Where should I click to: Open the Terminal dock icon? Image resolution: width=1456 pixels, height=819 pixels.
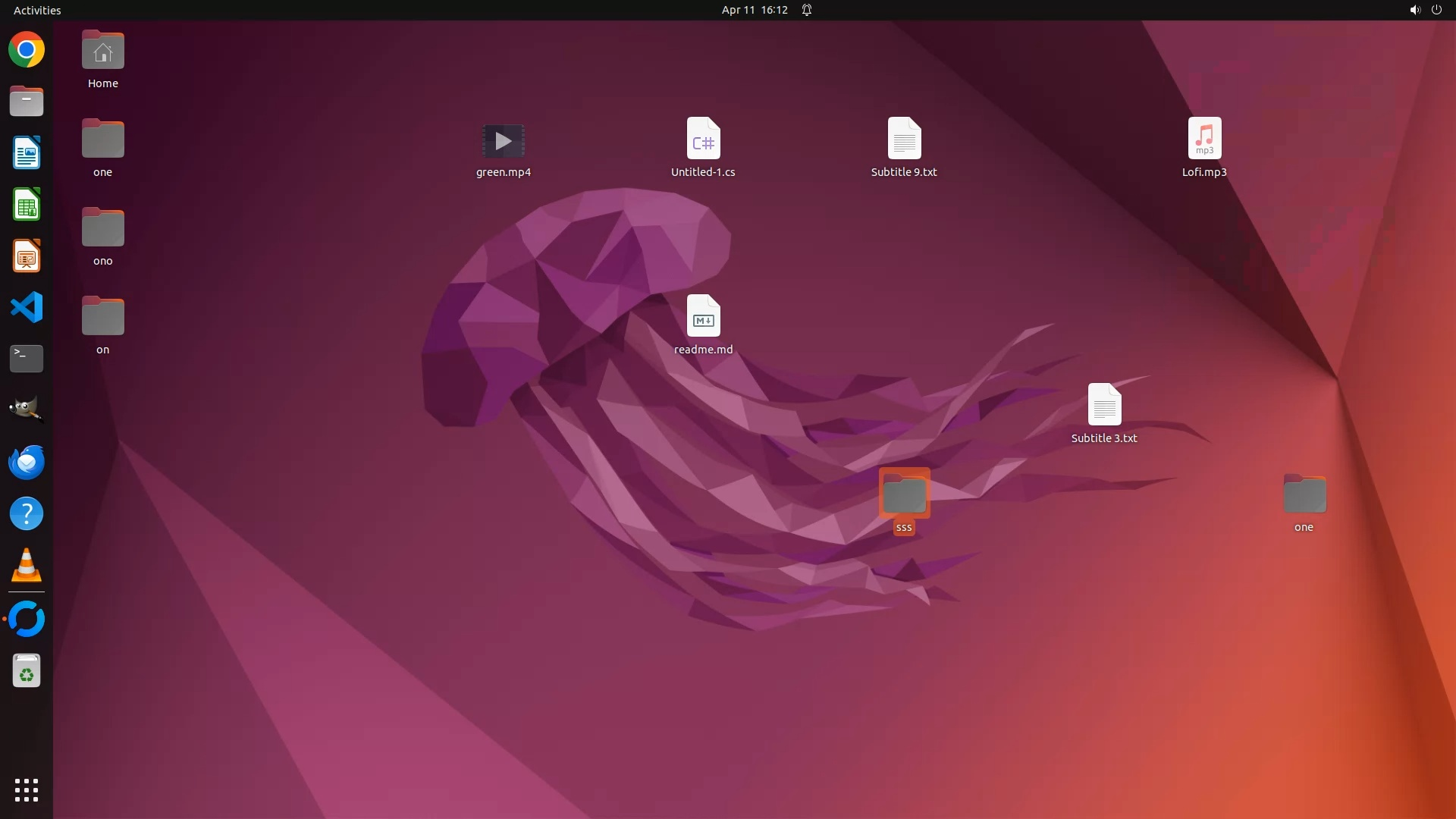pos(27,358)
